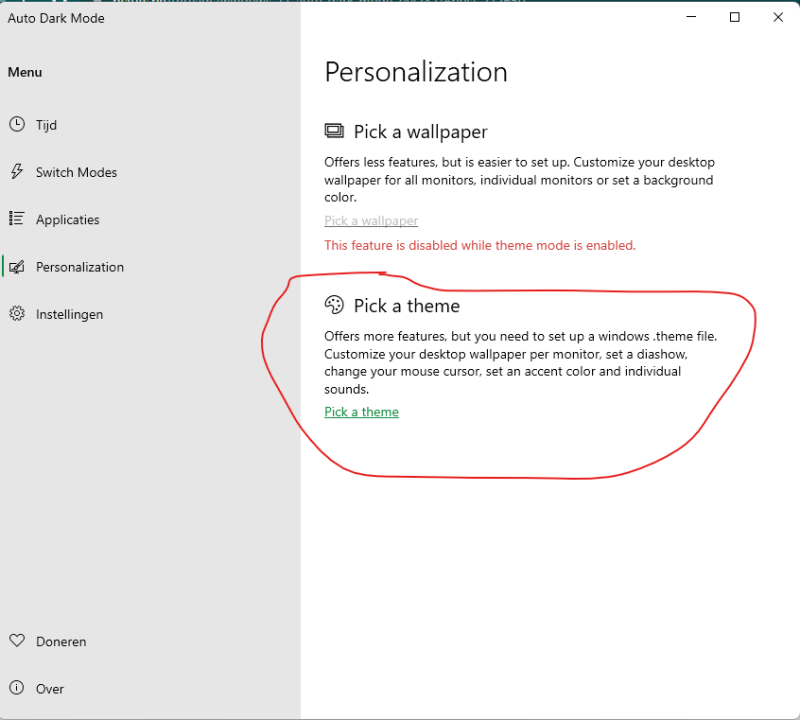Minimize the Auto Dark Mode window
The image size is (800, 720).
click(x=691, y=17)
